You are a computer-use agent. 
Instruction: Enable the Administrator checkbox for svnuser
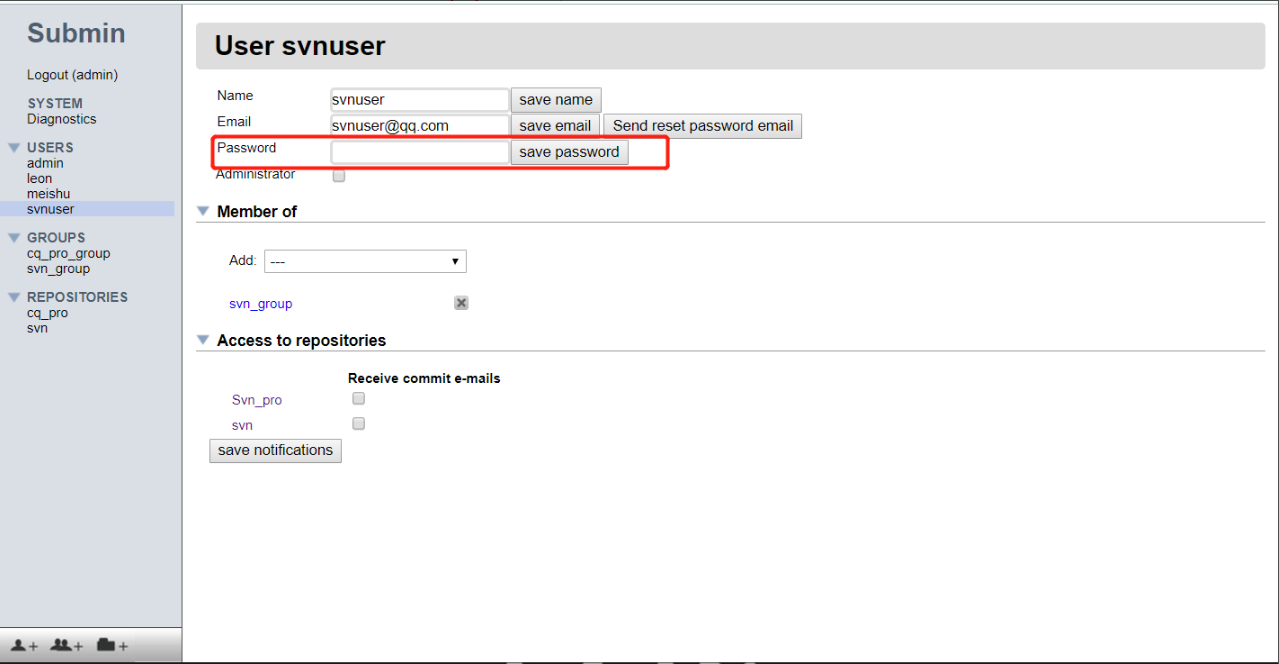coord(338,175)
